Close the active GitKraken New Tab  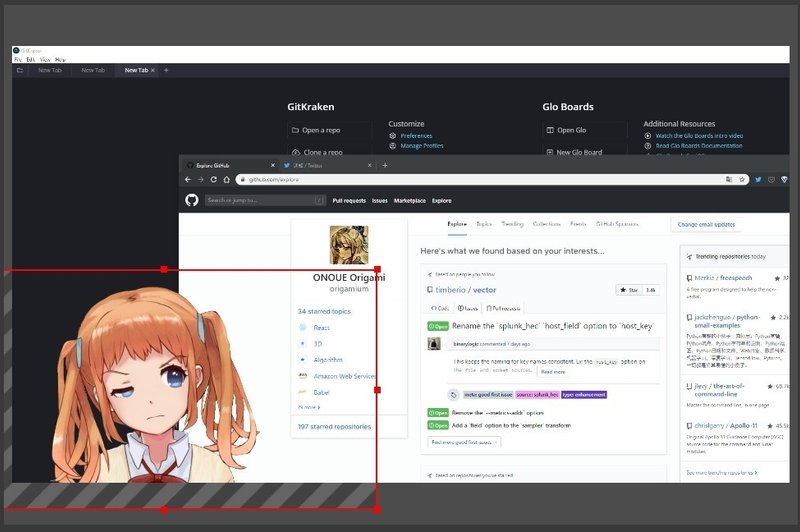coord(153,70)
